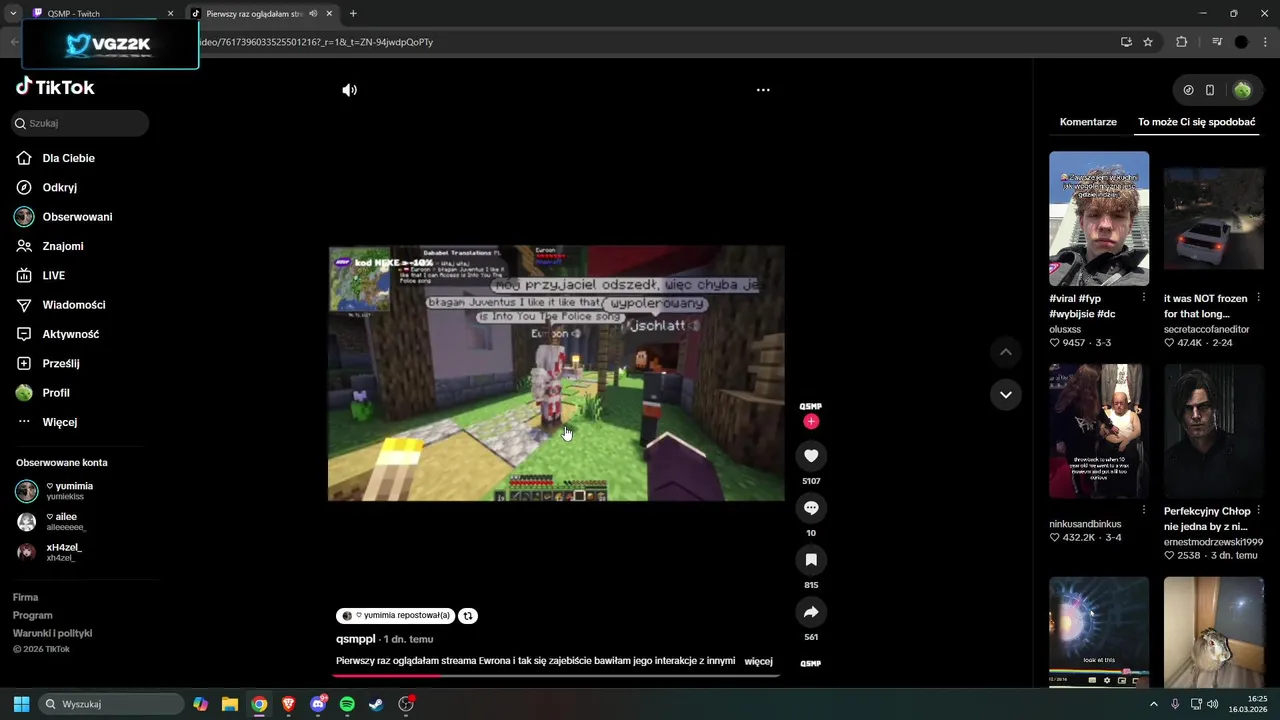The image size is (1280, 720).
Task: Focus the Szukaj search field
Action: (80, 123)
